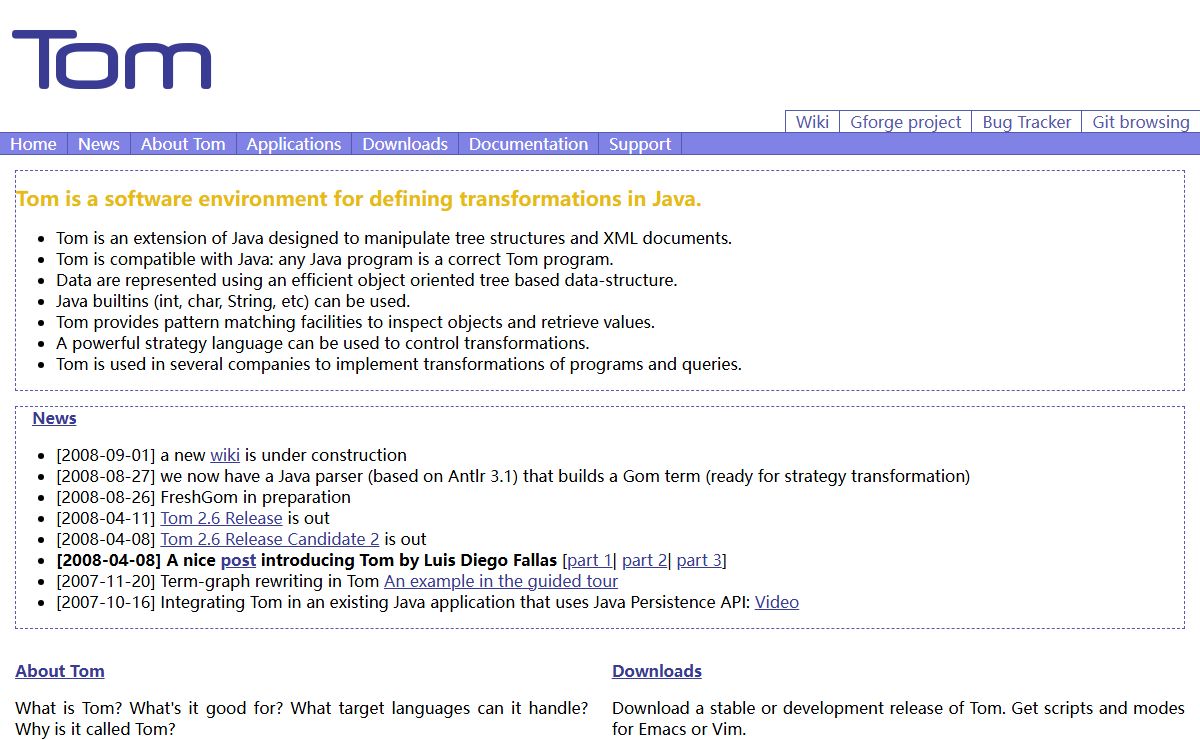Open the About Tom menu item
The width and height of the screenshot is (1200, 740).
pyautogui.click(x=183, y=144)
